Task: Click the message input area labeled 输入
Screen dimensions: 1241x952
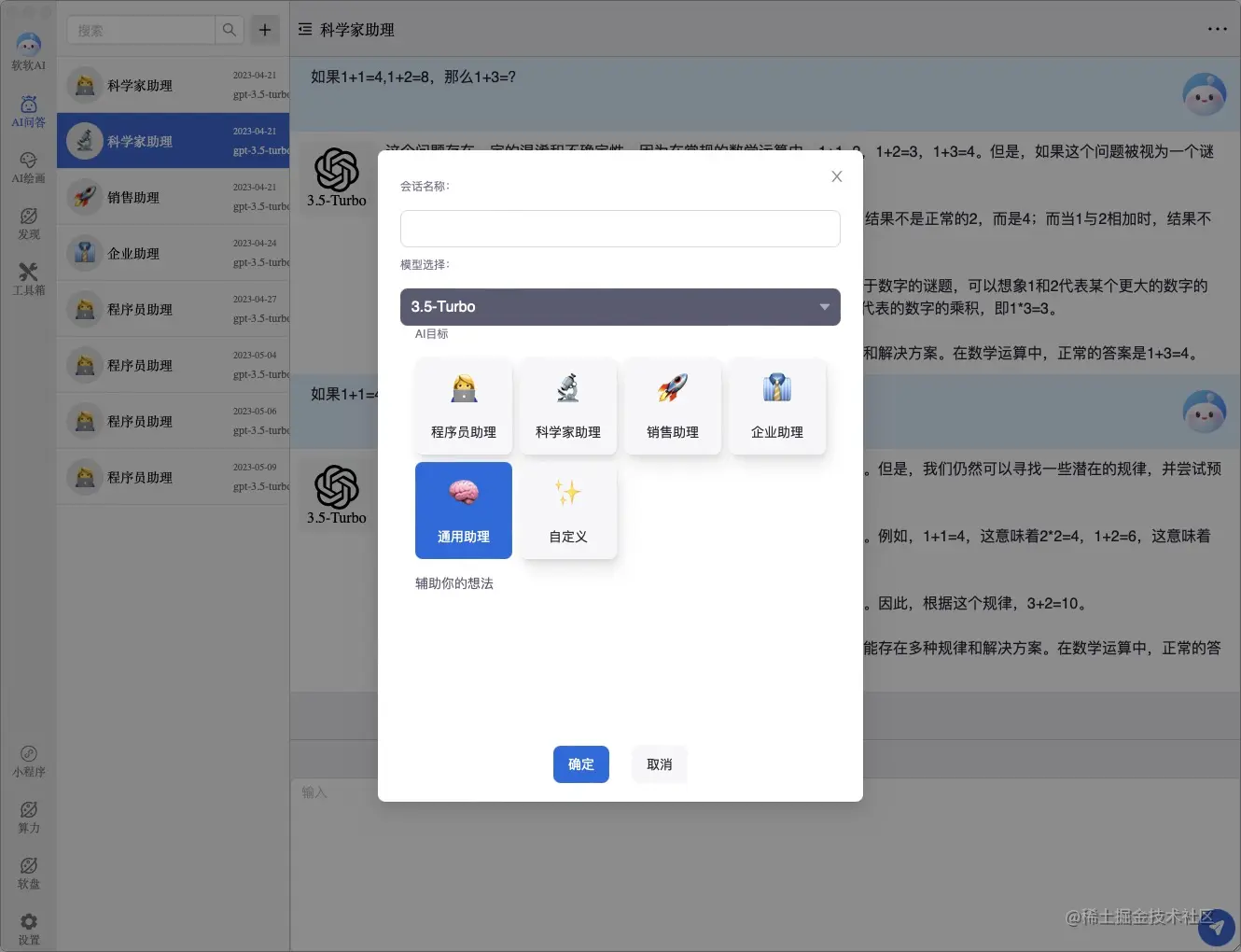Action: click(x=765, y=863)
